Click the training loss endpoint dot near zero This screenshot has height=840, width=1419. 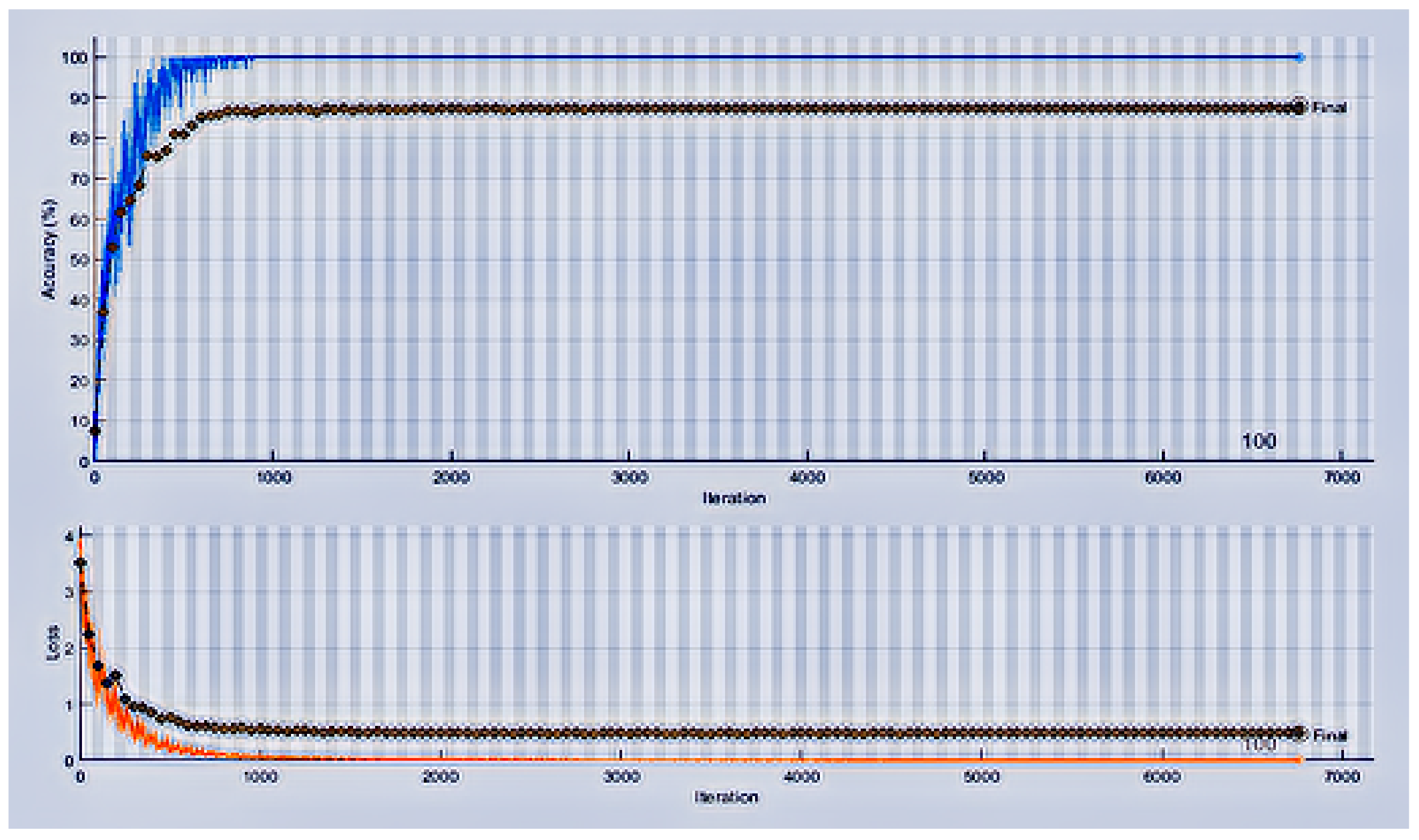(1298, 760)
